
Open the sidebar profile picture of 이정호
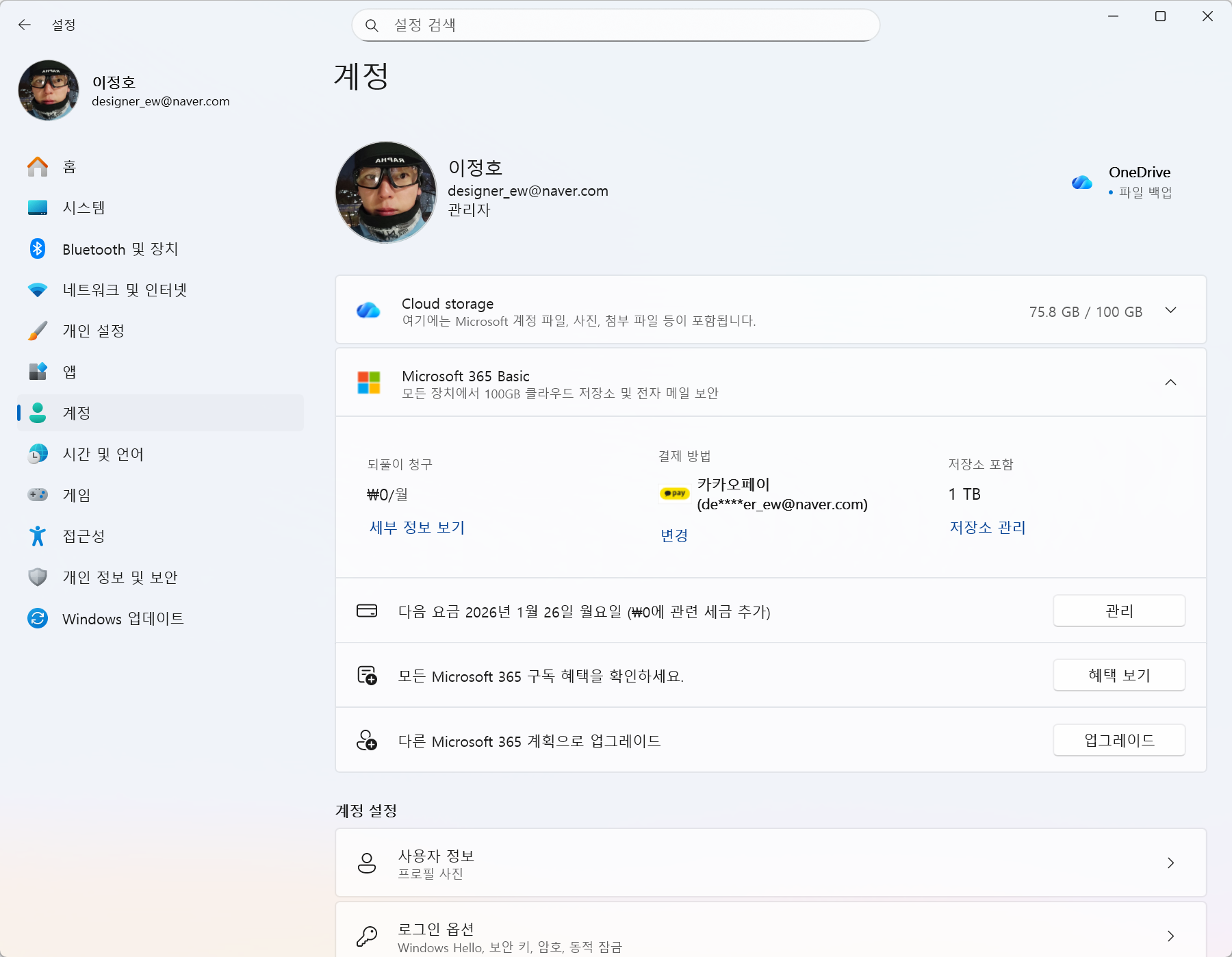click(49, 90)
